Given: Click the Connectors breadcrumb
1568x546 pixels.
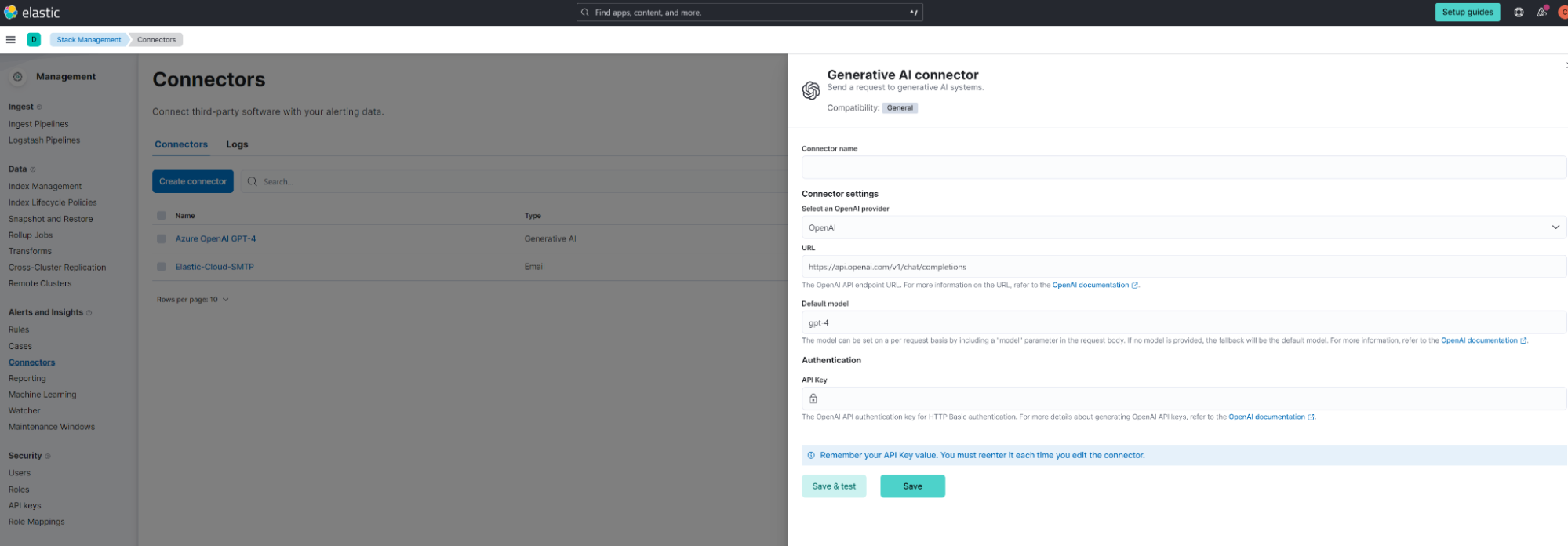Looking at the screenshot, I should click(157, 39).
